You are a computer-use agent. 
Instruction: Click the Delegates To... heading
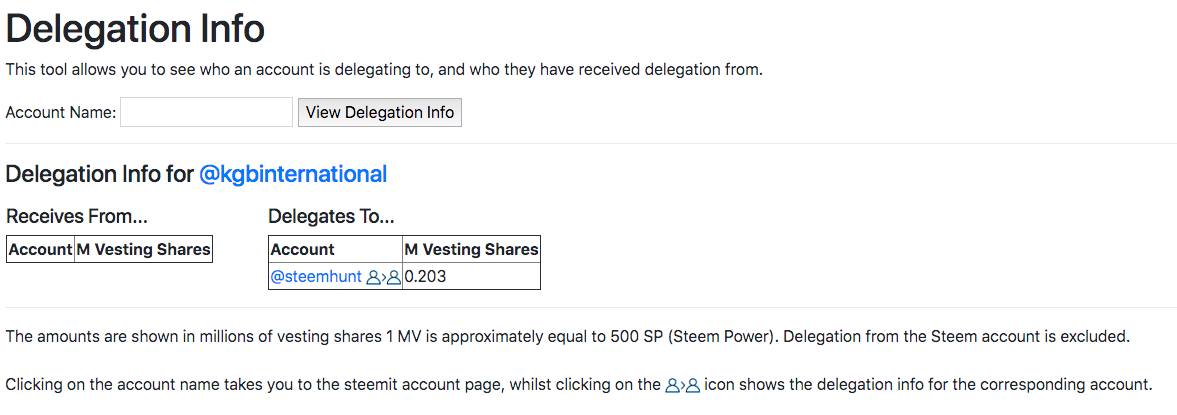(x=331, y=217)
